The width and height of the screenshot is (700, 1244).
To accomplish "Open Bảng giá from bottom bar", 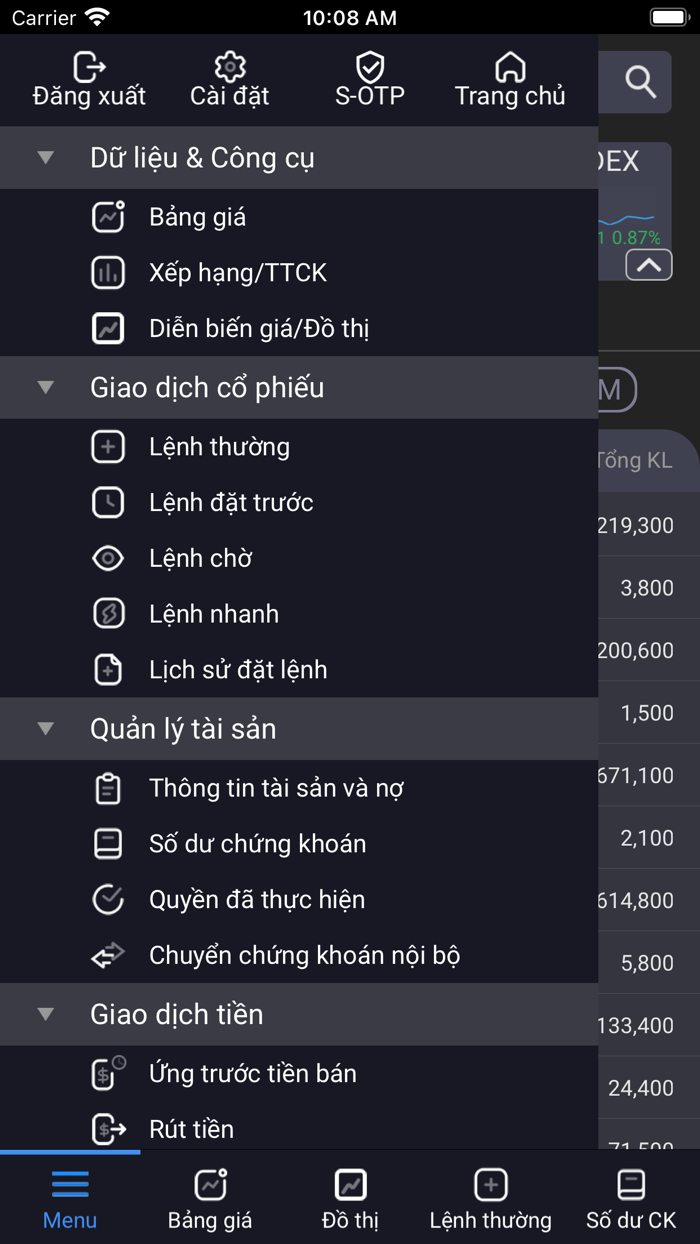I will tap(209, 1197).
